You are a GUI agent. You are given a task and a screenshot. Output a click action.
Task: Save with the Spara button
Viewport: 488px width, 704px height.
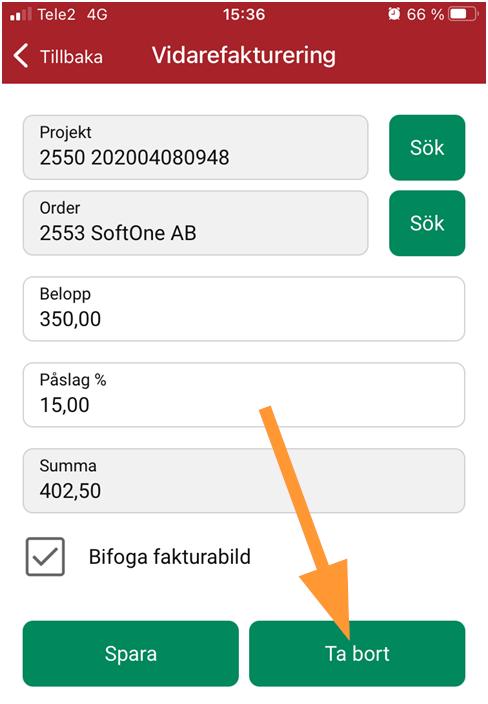coord(131,653)
